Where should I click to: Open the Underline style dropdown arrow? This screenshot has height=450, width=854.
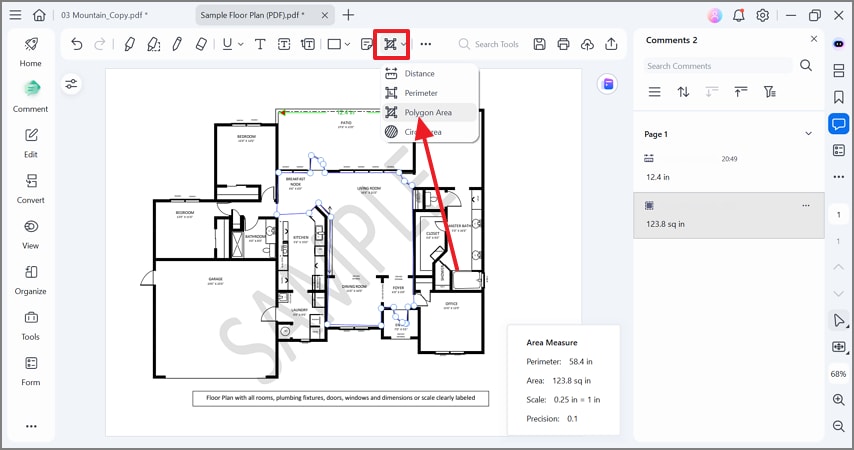coord(240,45)
